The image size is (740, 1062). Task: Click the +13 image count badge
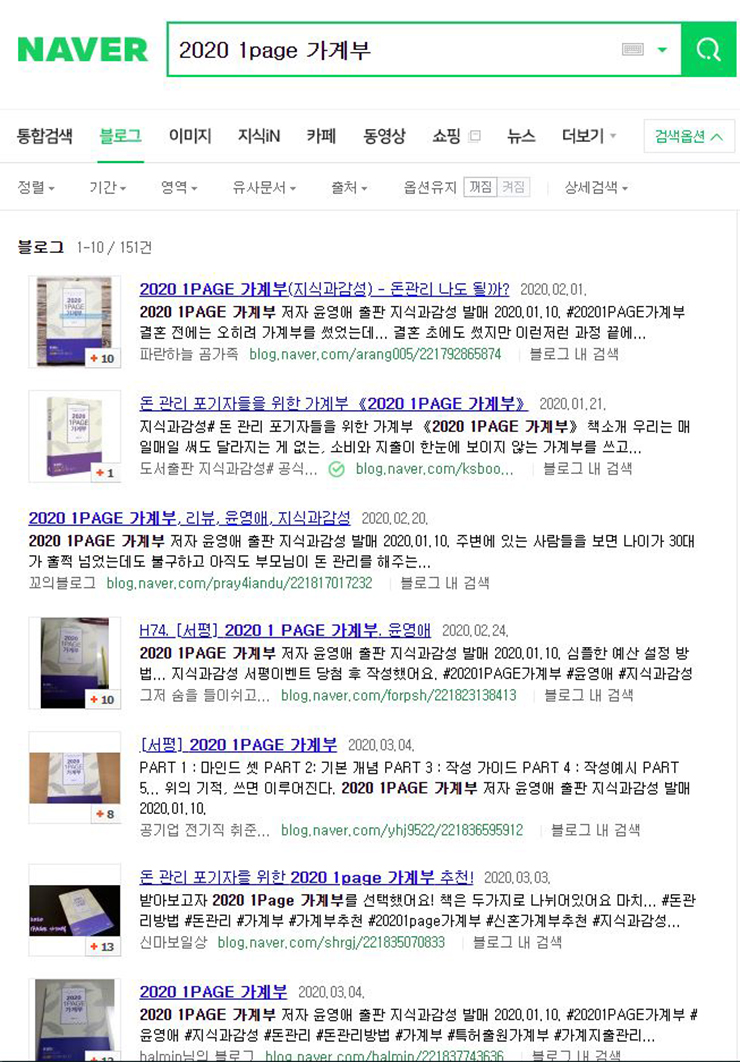(103, 946)
